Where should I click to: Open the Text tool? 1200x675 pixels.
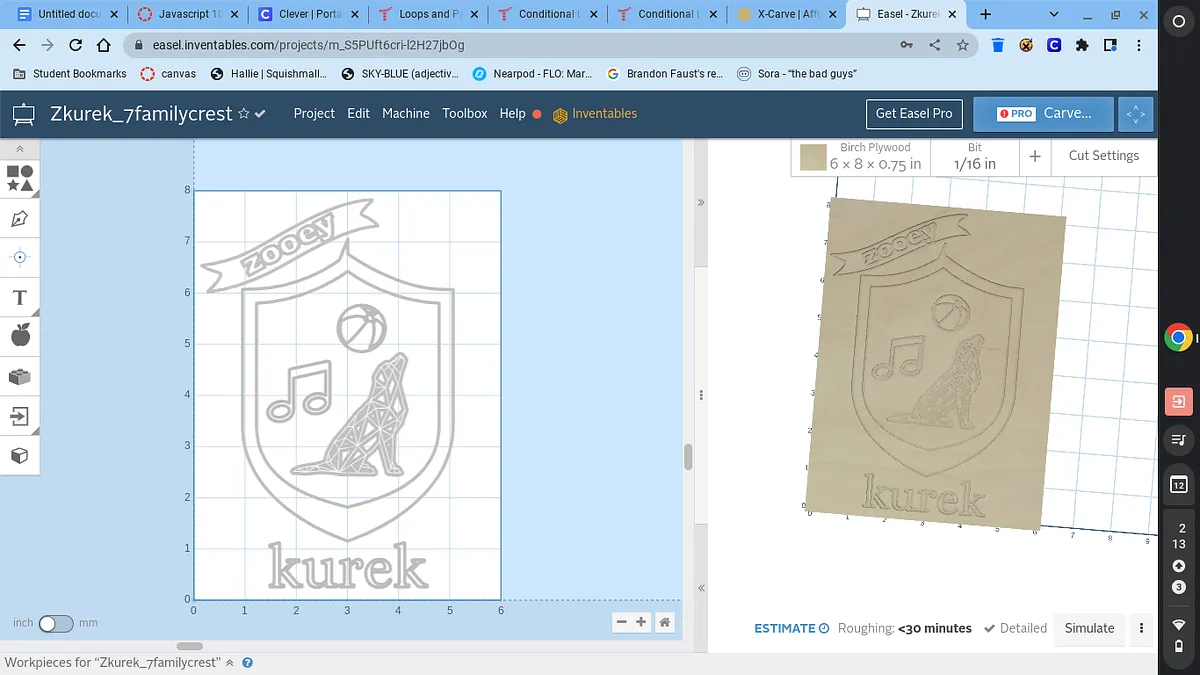[20, 298]
